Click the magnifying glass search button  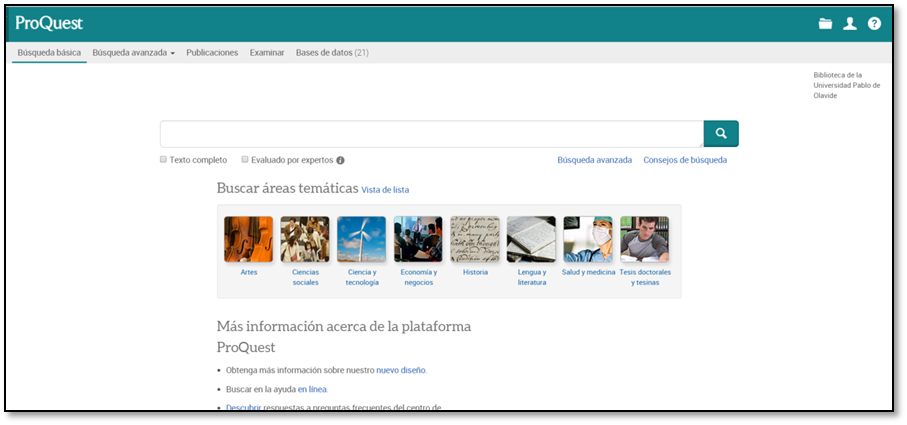721,134
